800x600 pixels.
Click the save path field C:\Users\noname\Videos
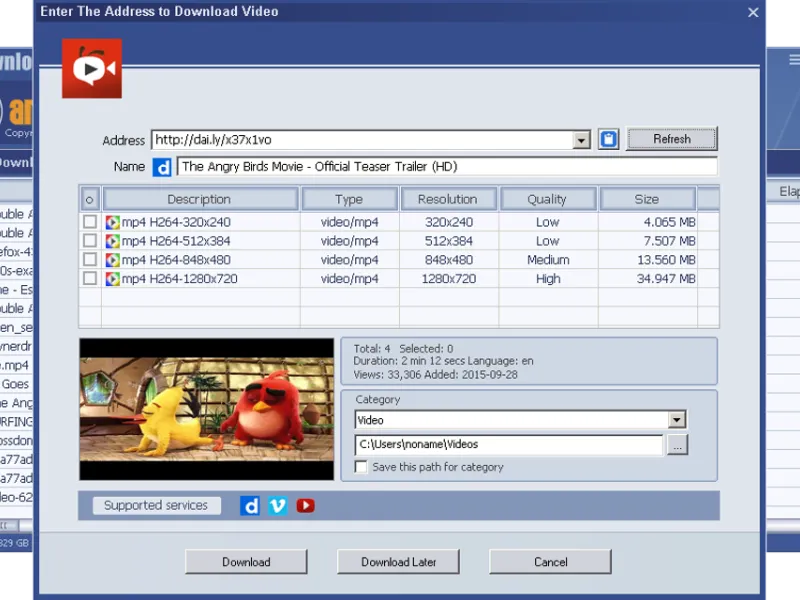[x=509, y=444]
